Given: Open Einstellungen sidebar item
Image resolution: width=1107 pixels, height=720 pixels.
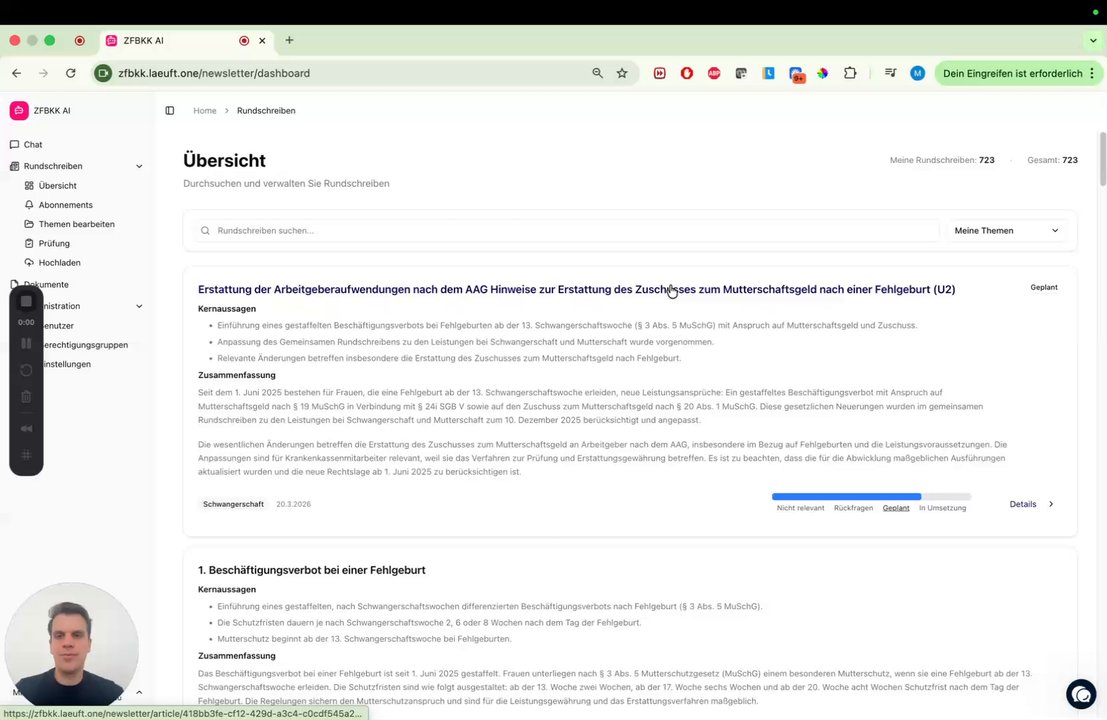Looking at the screenshot, I should (67, 364).
